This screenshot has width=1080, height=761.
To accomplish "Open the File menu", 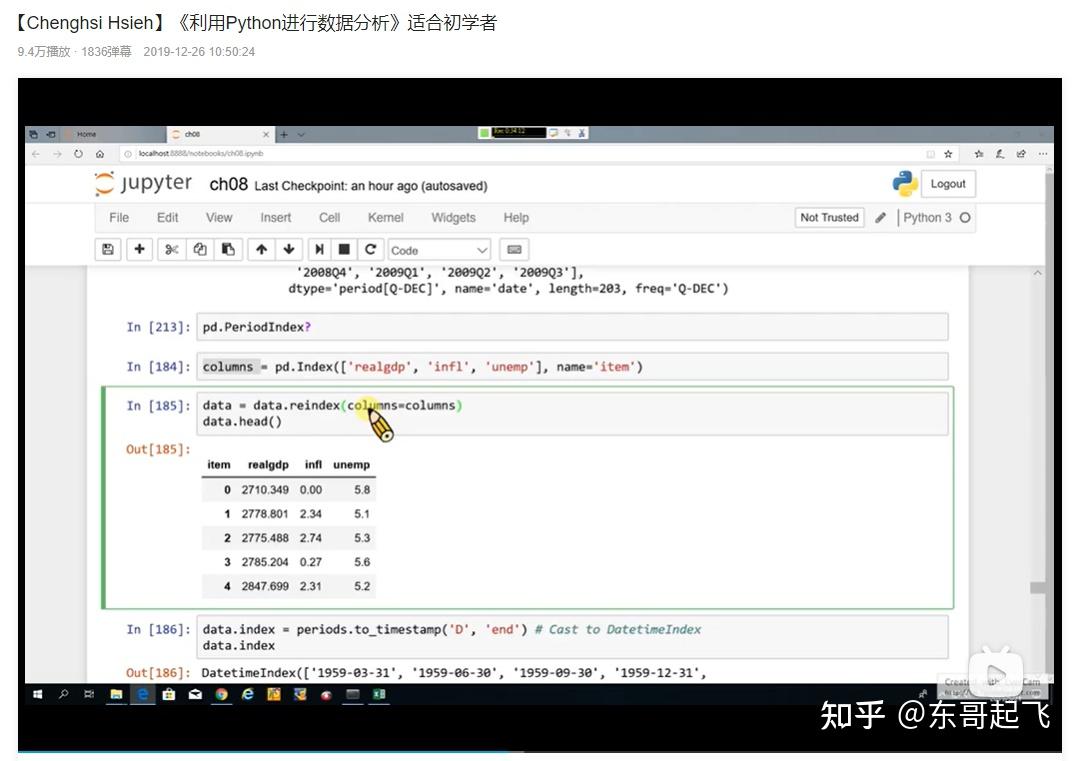I will pos(119,218).
